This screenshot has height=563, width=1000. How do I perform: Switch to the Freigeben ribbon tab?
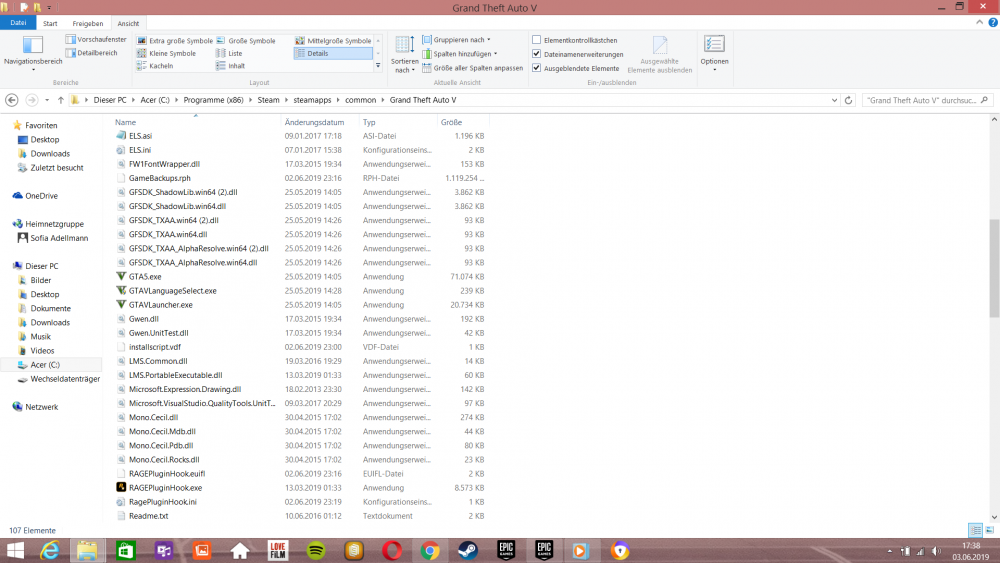(x=87, y=24)
